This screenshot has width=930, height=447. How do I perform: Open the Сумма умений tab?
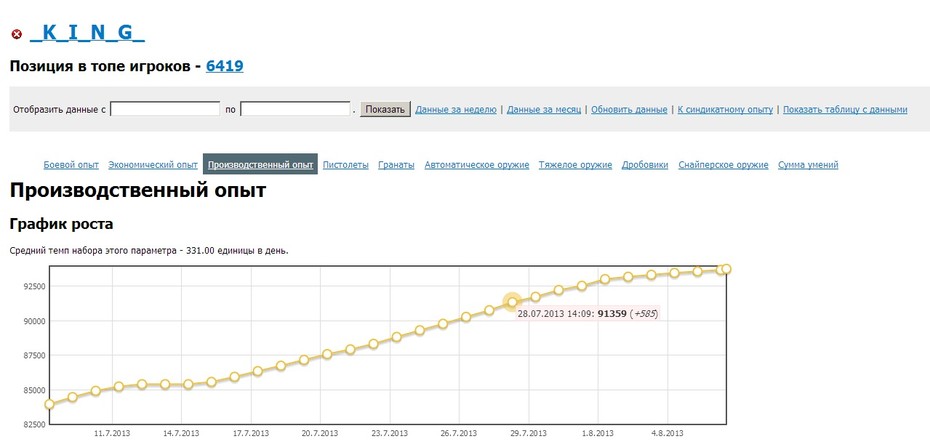click(x=808, y=165)
